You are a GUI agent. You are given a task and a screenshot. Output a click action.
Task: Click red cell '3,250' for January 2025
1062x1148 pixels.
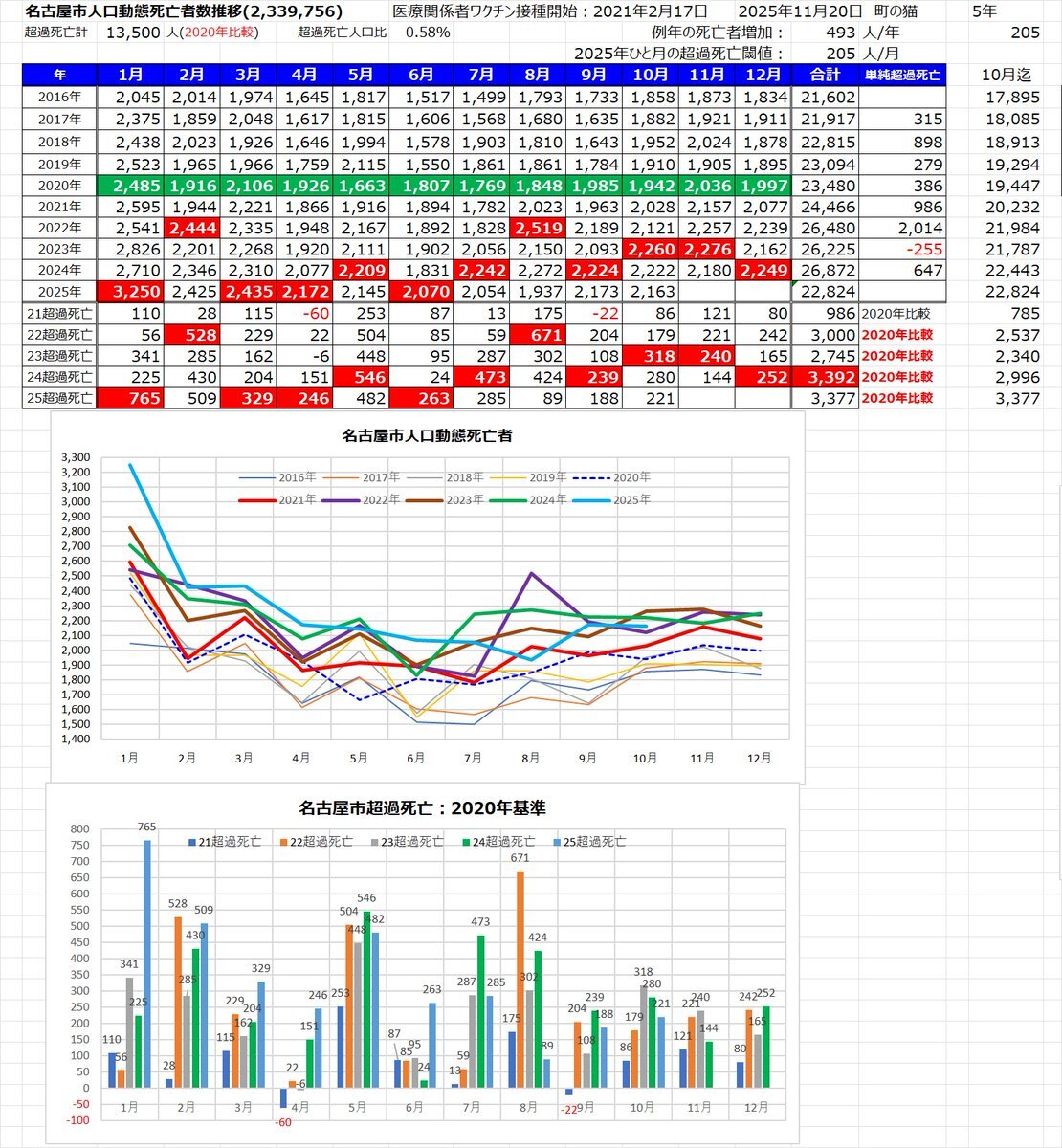[131, 291]
